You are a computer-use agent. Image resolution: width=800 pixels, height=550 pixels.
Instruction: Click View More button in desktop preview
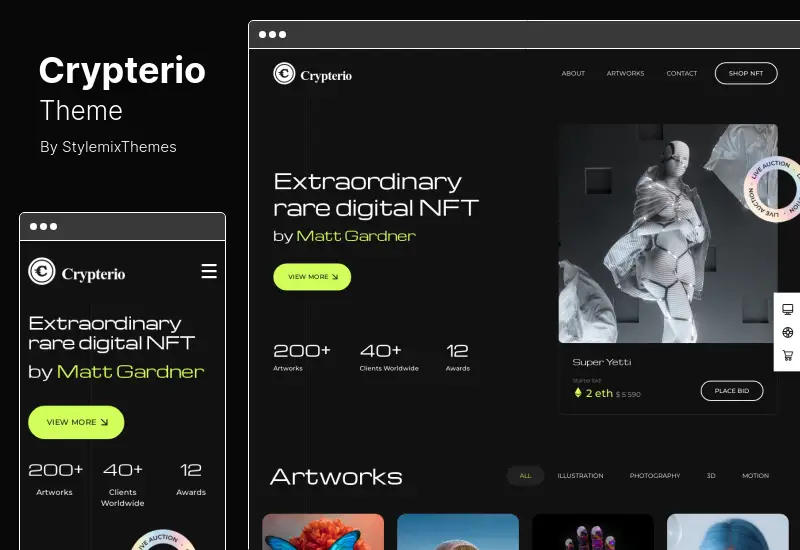pyautogui.click(x=312, y=277)
